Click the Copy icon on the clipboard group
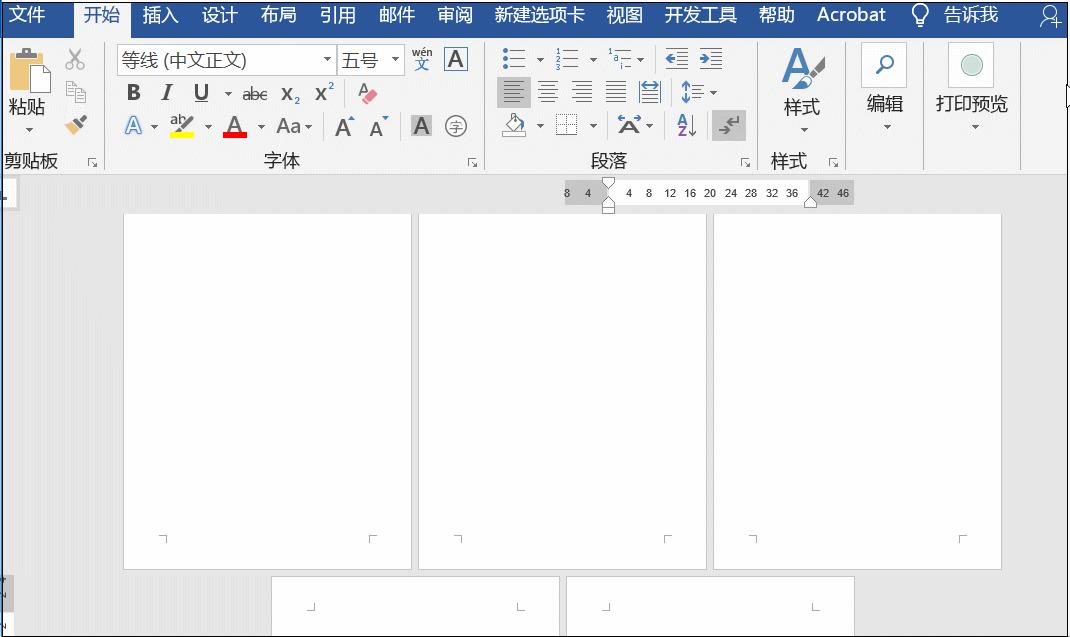 pyautogui.click(x=78, y=90)
